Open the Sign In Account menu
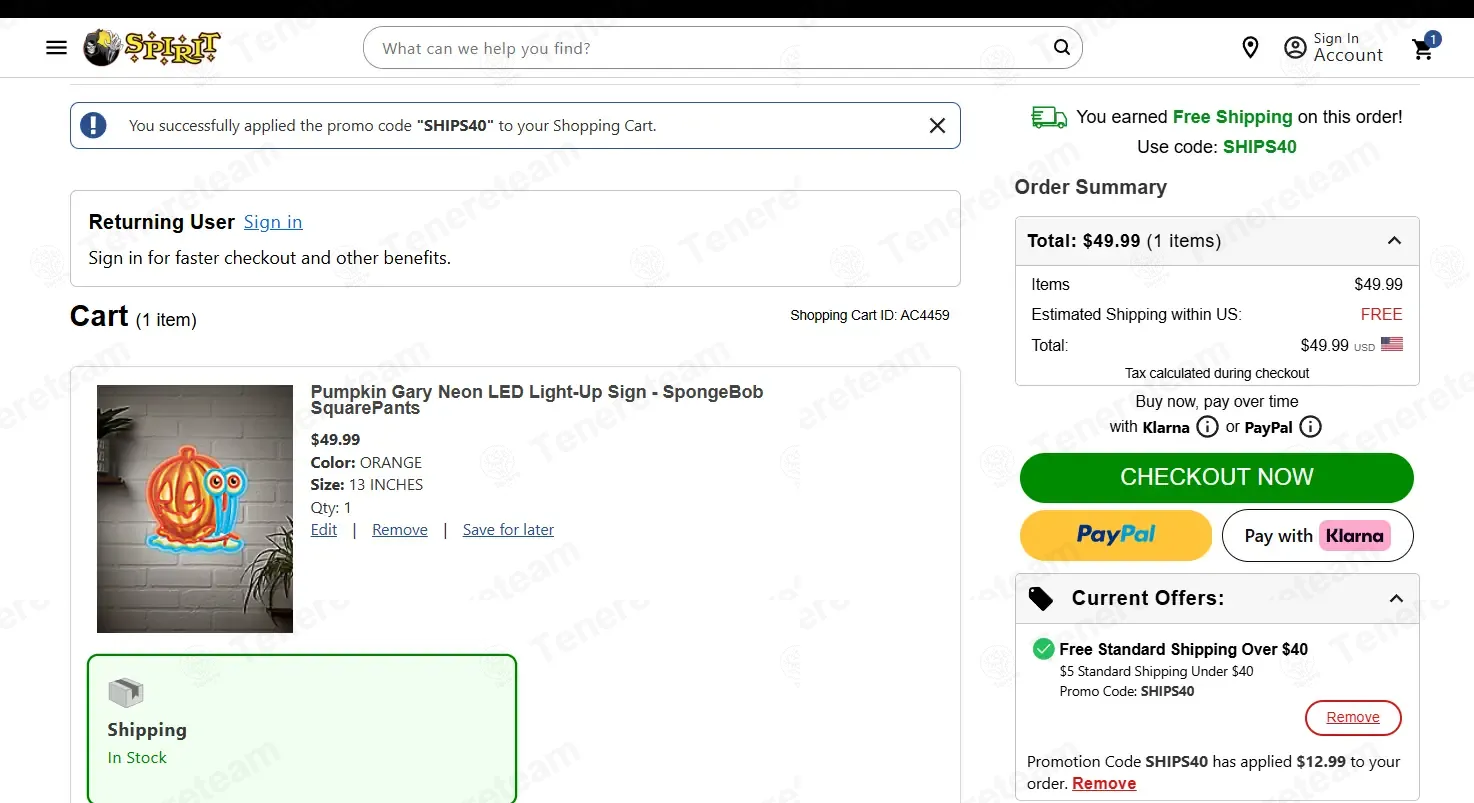Viewport: 1474px width, 803px height. click(1334, 48)
